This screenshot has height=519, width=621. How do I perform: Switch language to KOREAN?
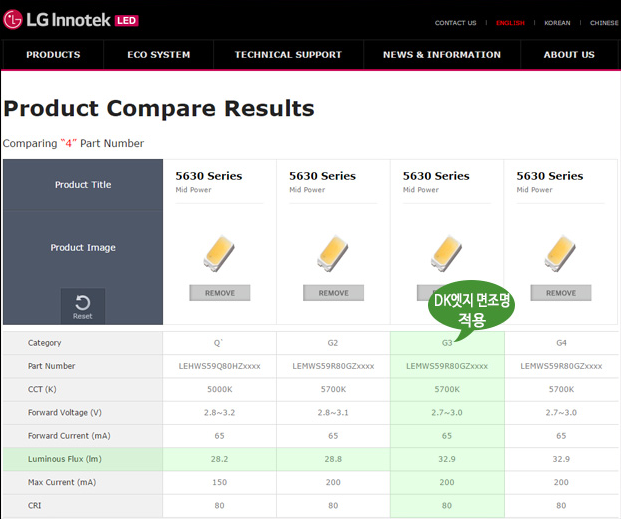[x=557, y=23]
